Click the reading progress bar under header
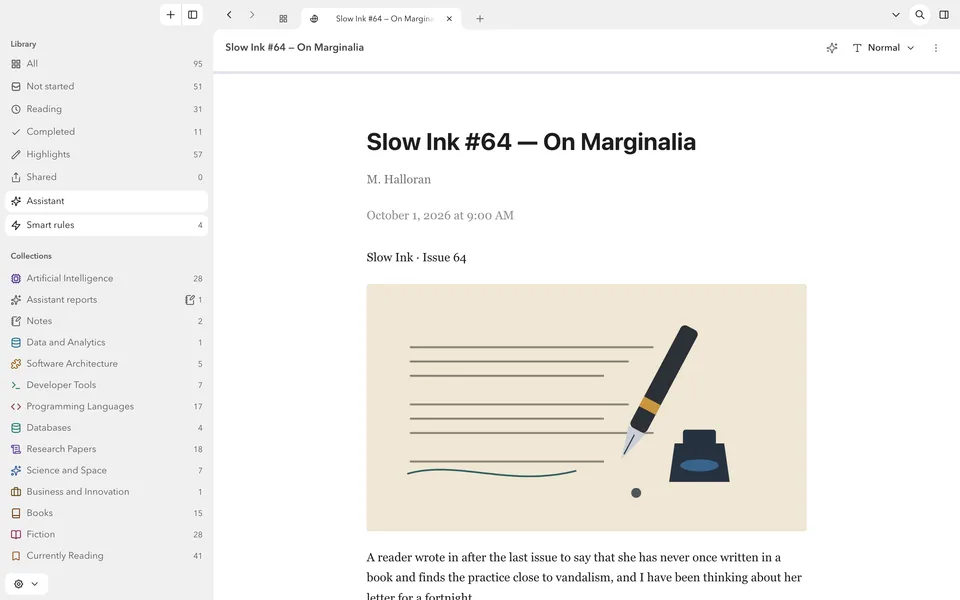960x600 pixels. pyautogui.click(x=587, y=72)
